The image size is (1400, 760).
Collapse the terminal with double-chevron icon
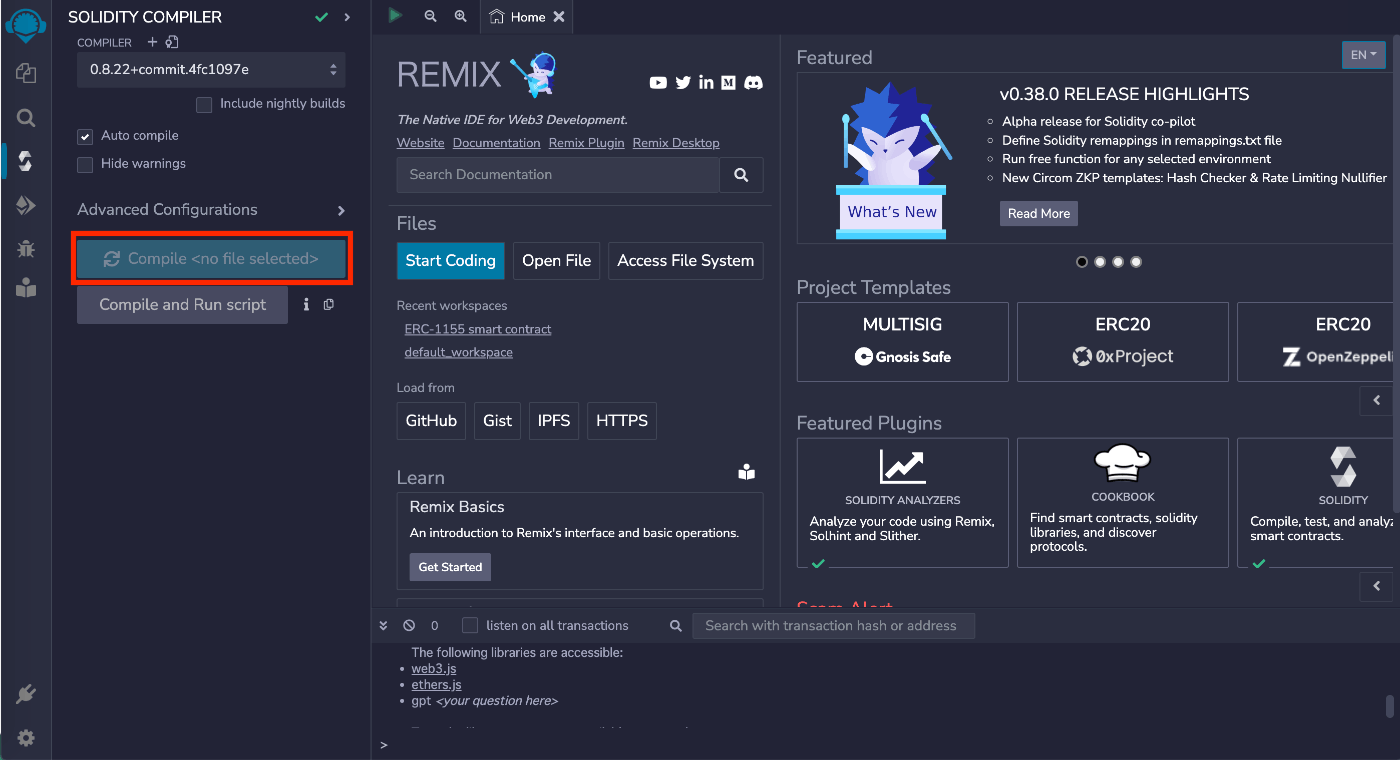(x=383, y=625)
